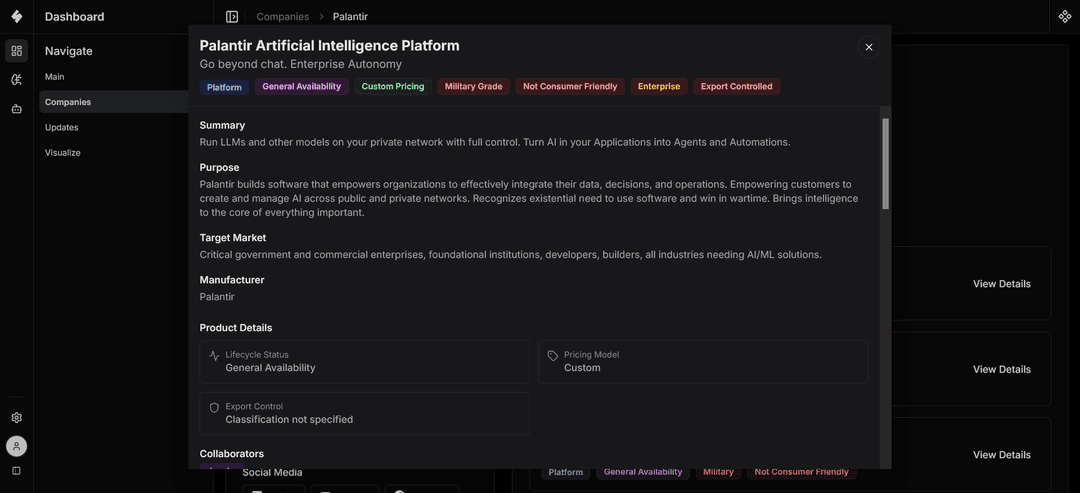Click the Lifecycle Status pulse icon
1080x493 pixels.
[x=214, y=356]
